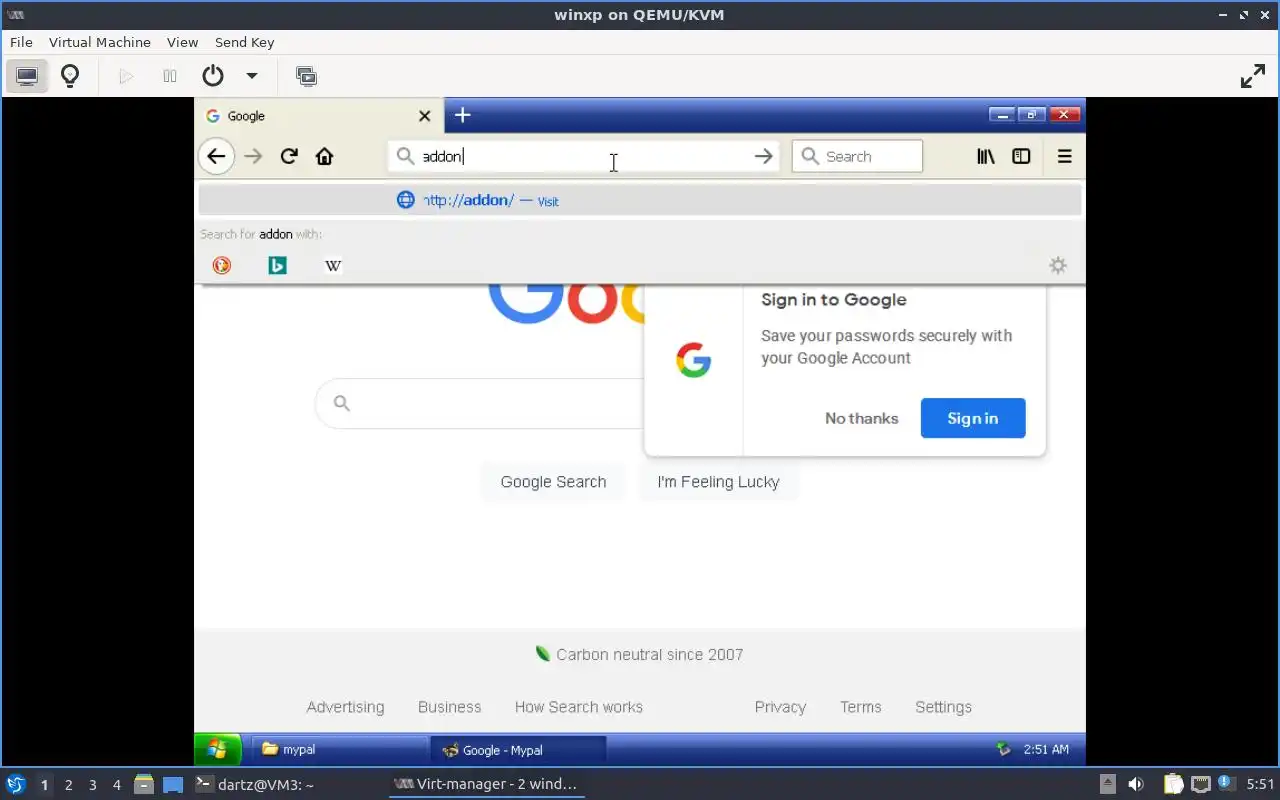The height and width of the screenshot is (800, 1280).
Task: Reload the current page
Action: (x=289, y=156)
